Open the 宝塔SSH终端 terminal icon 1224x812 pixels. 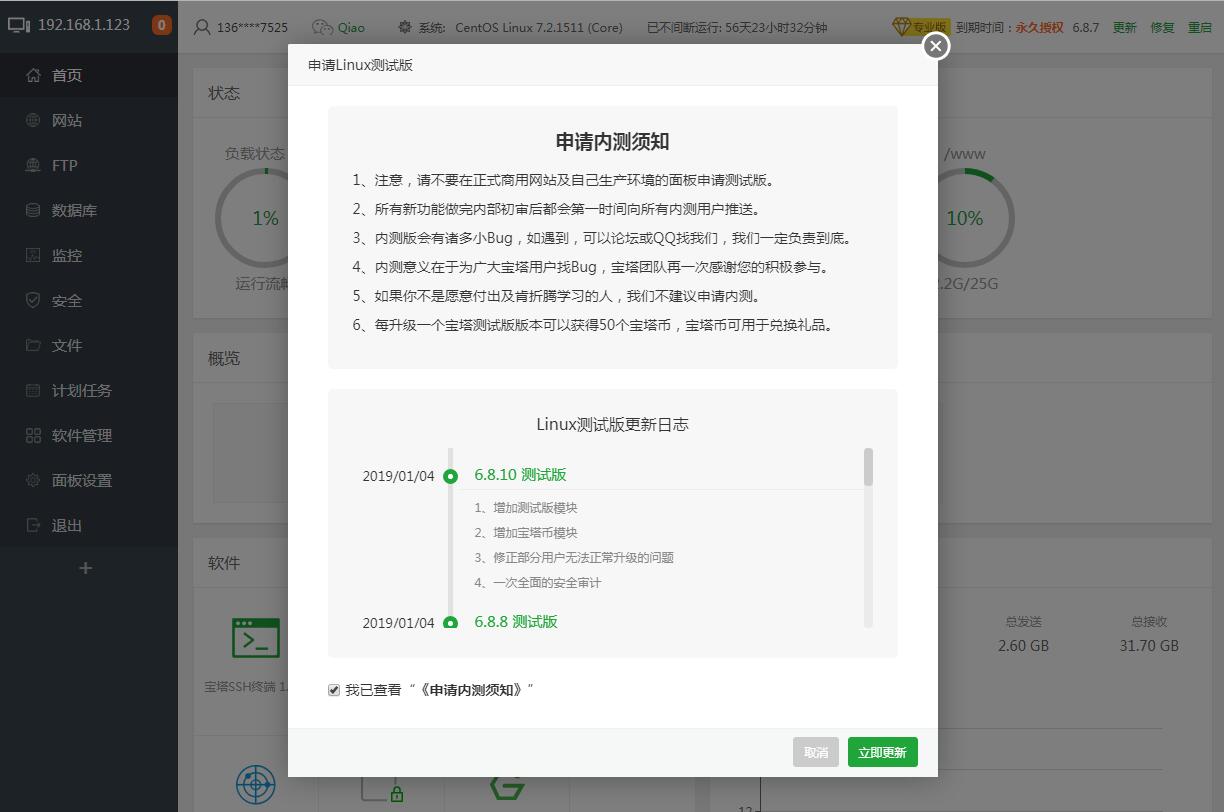coord(256,637)
